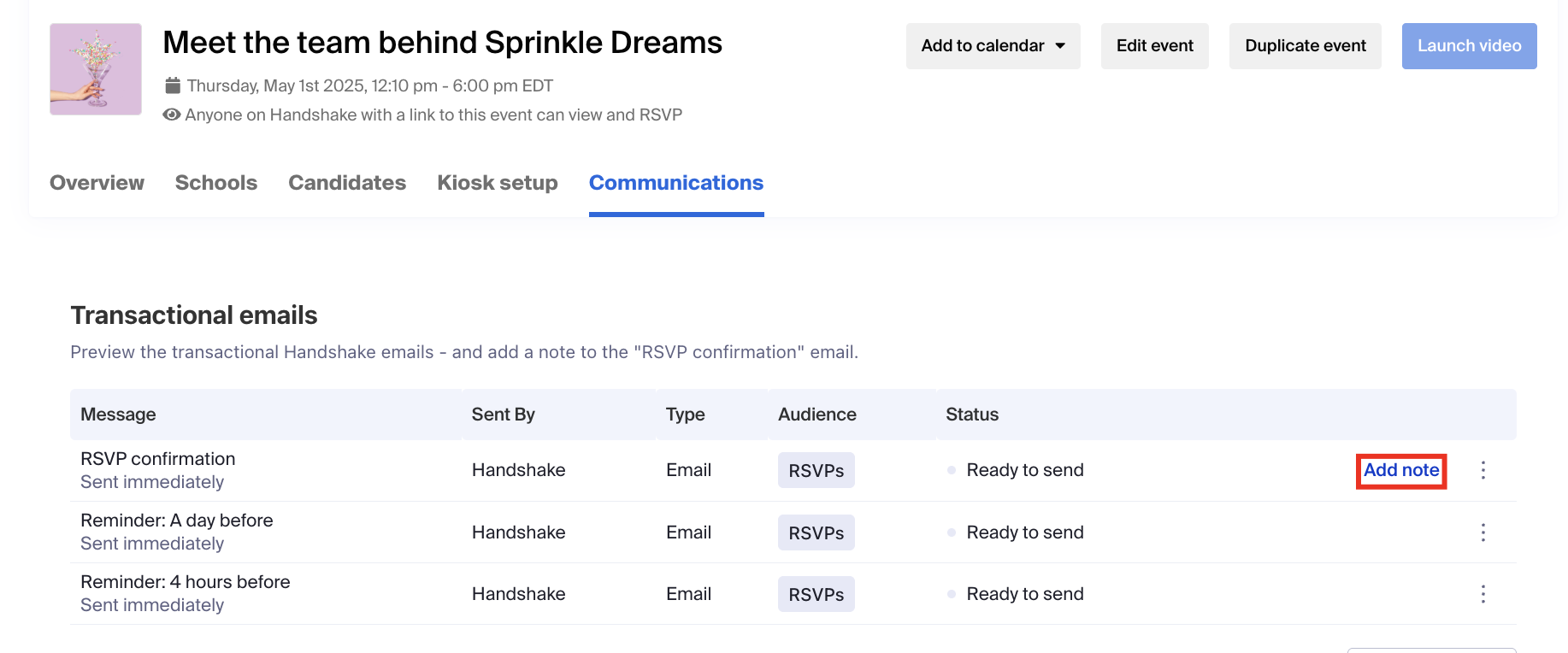Click Handshake sender in RSVP confirmation row
This screenshot has width=1568, height=653.
point(519,470)
